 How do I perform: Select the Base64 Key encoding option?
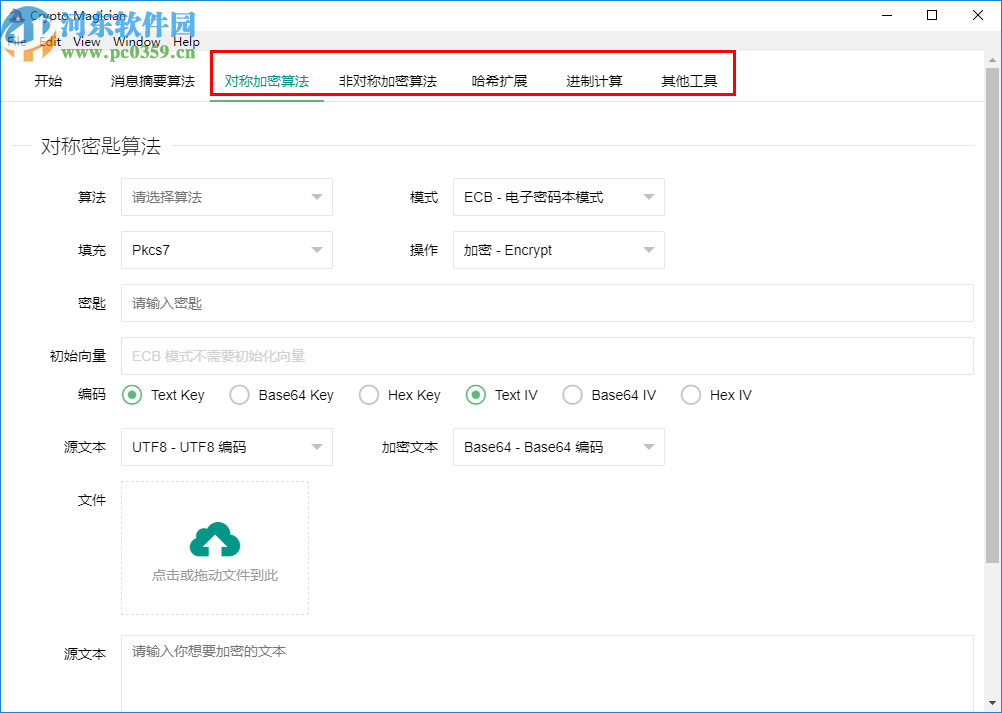239,395
